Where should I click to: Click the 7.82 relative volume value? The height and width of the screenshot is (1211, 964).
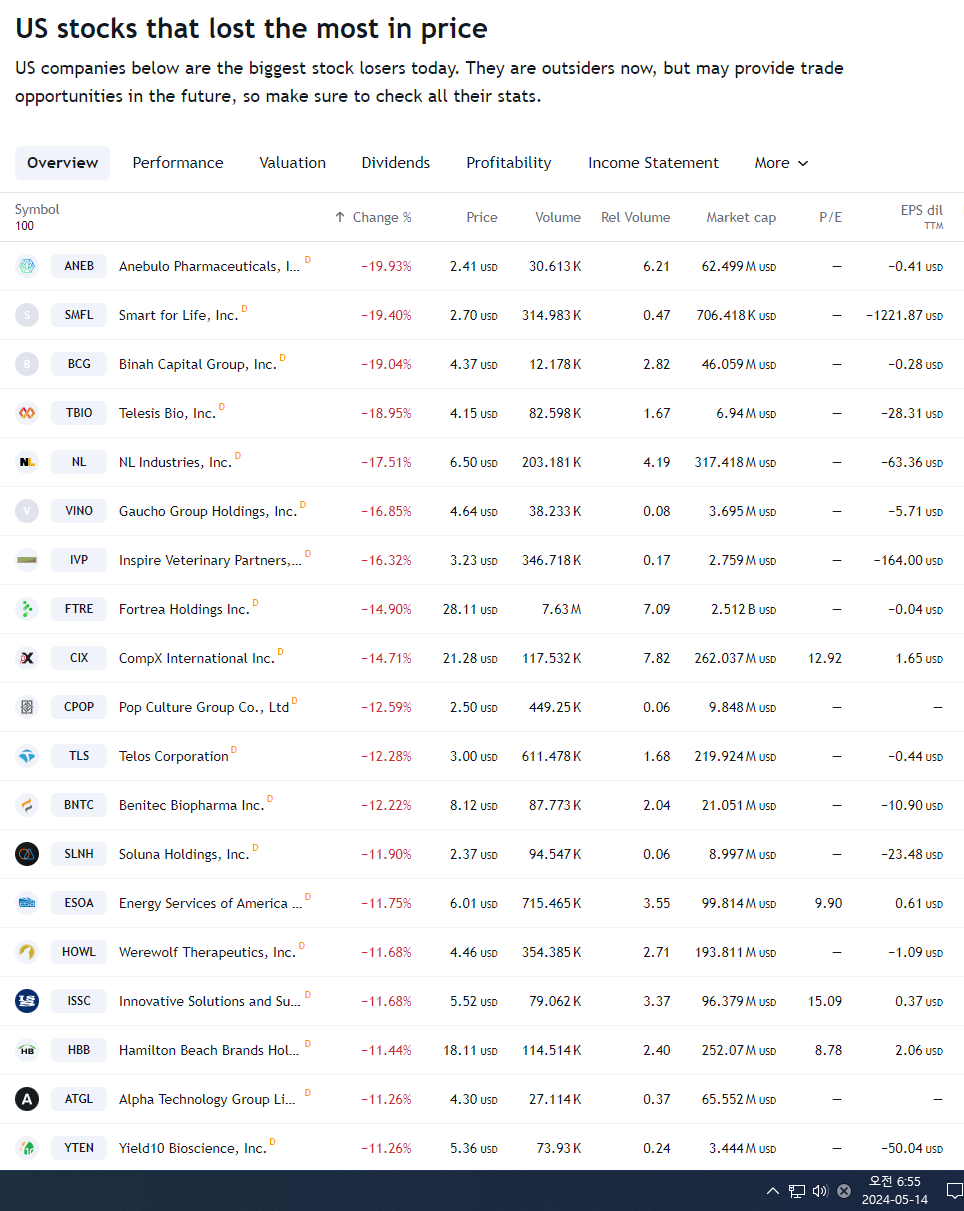(657, 658)
